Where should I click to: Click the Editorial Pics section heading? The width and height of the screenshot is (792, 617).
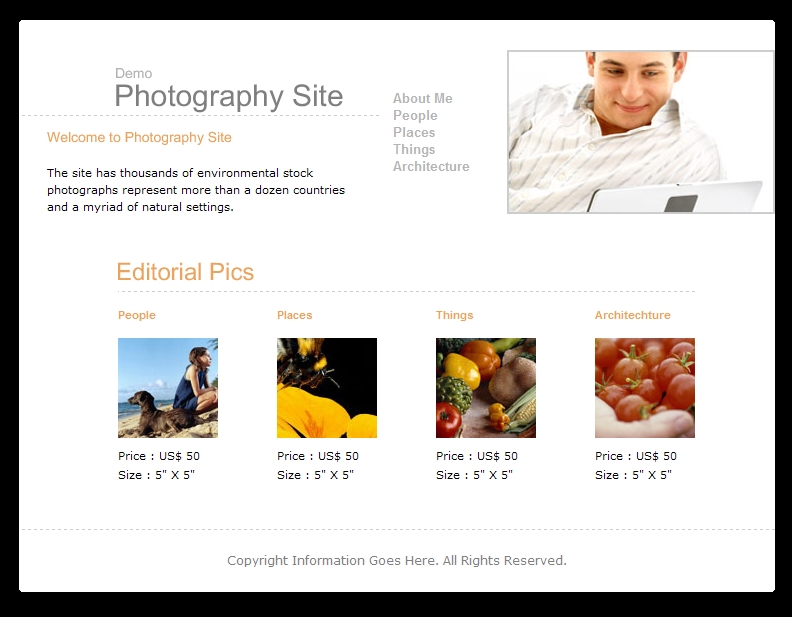185,272
